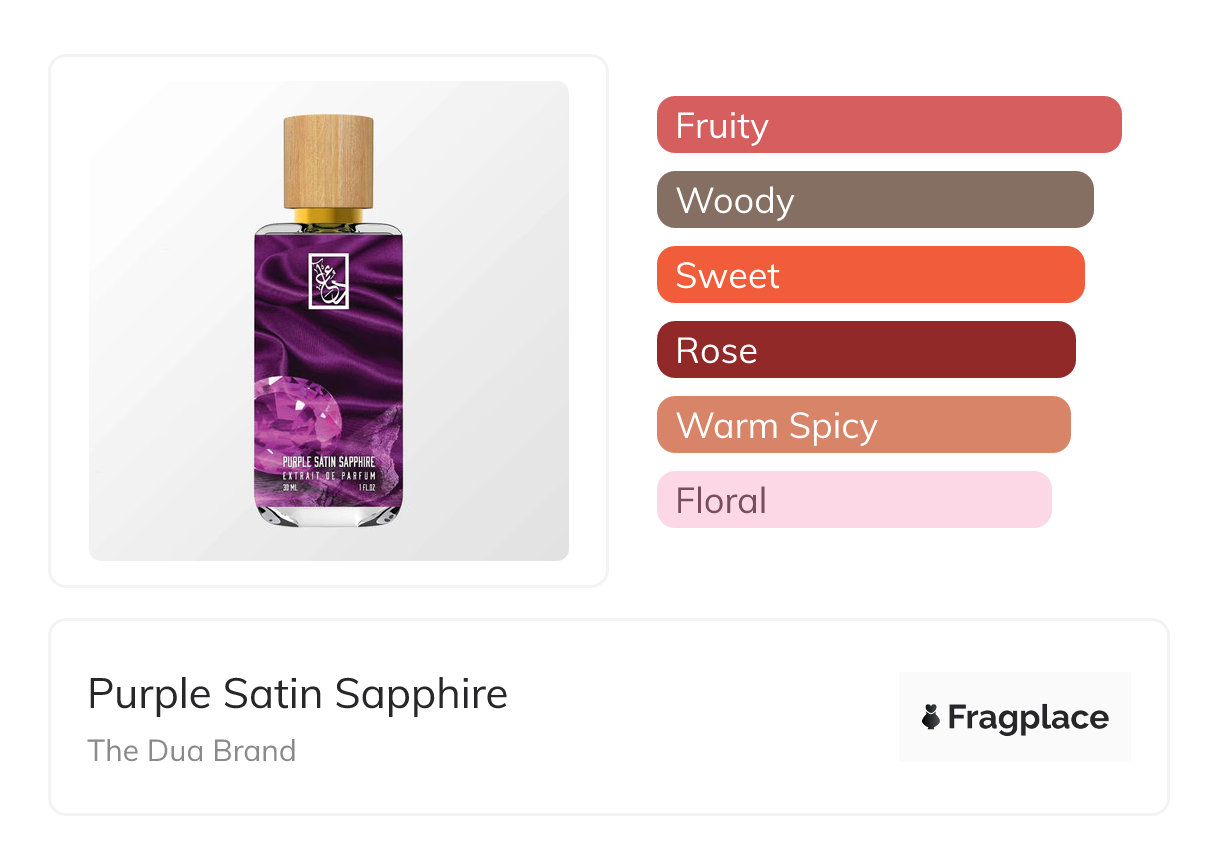Click the orange Sweet accord bar

point(870,275)
